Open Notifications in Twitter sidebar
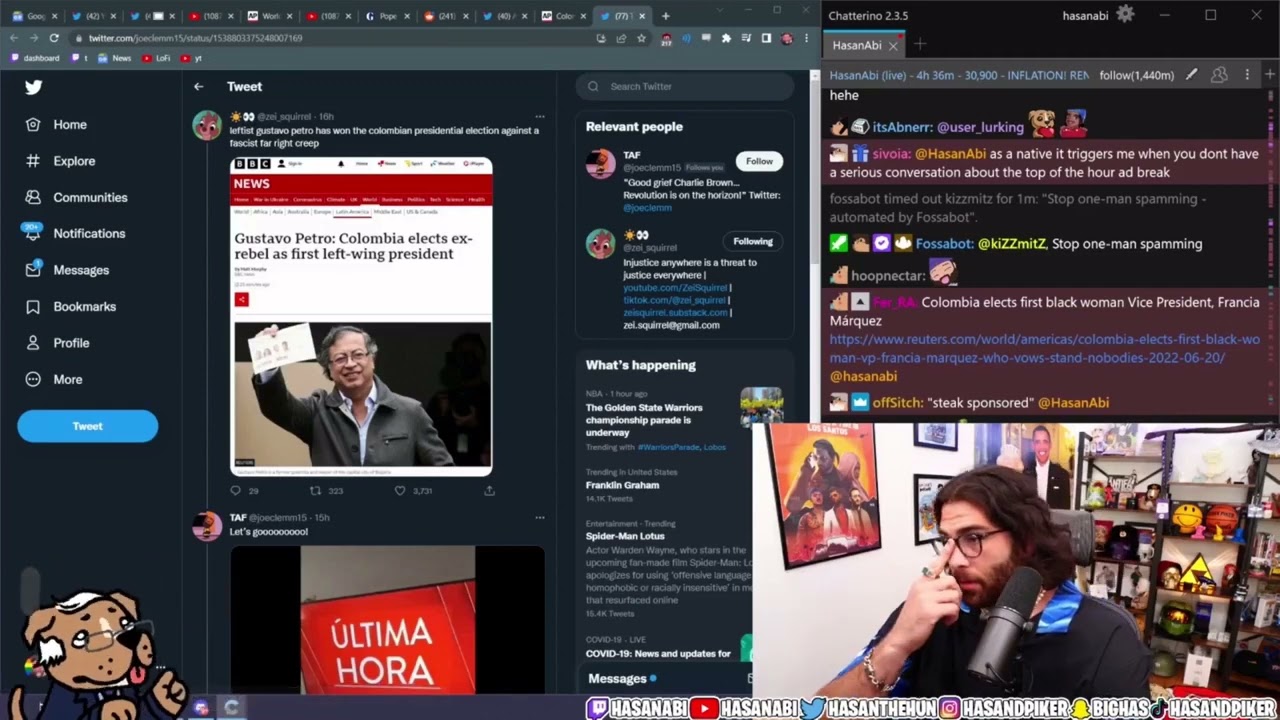1280x720 pixels. click(x=75, y=233)
